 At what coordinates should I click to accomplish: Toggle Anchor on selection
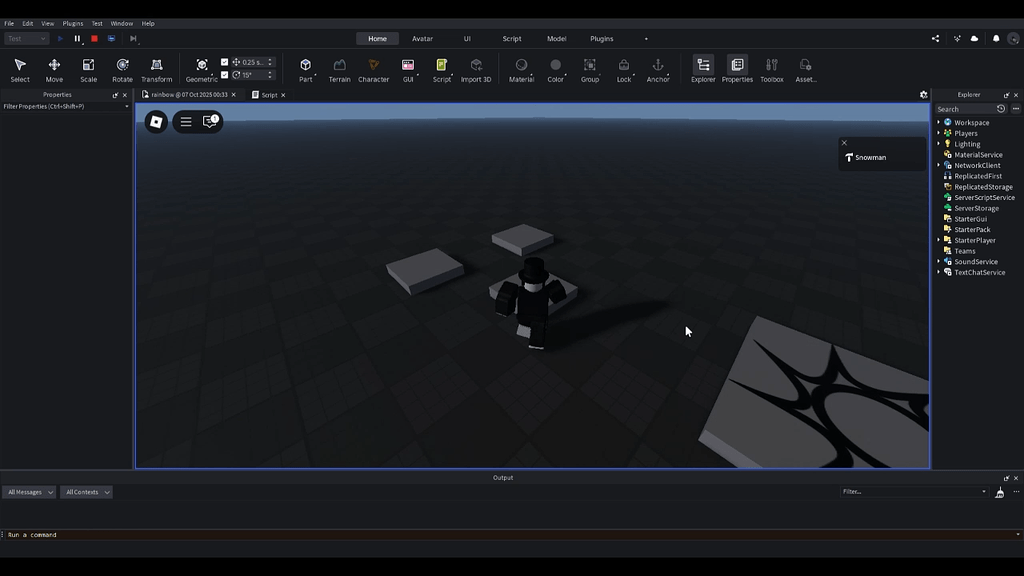pyautogui.click(x=658, y=70)
